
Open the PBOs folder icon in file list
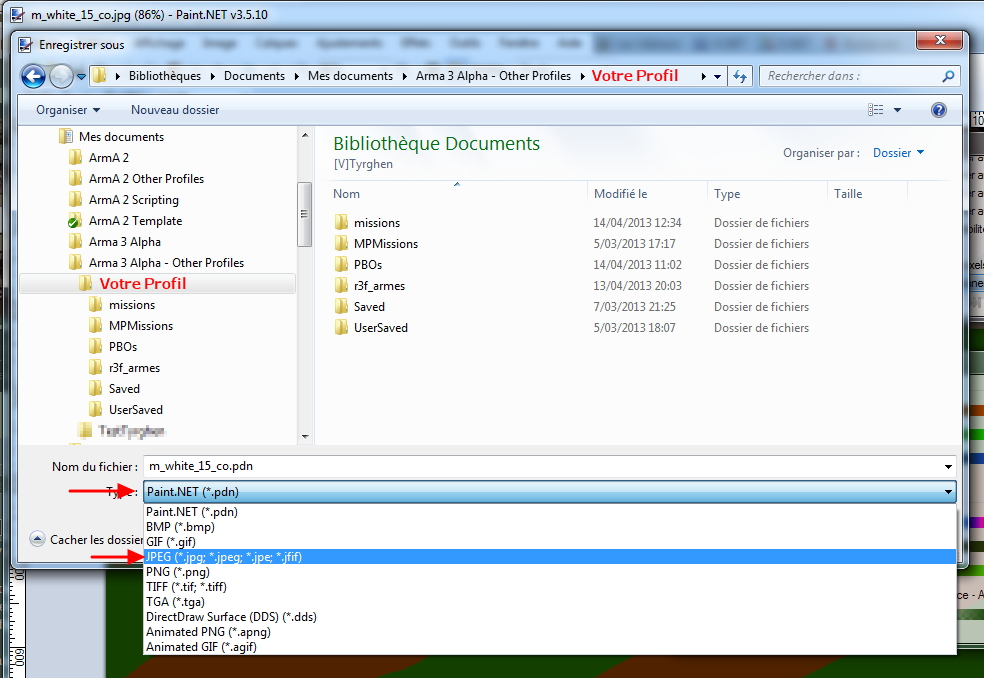[341, 265]
